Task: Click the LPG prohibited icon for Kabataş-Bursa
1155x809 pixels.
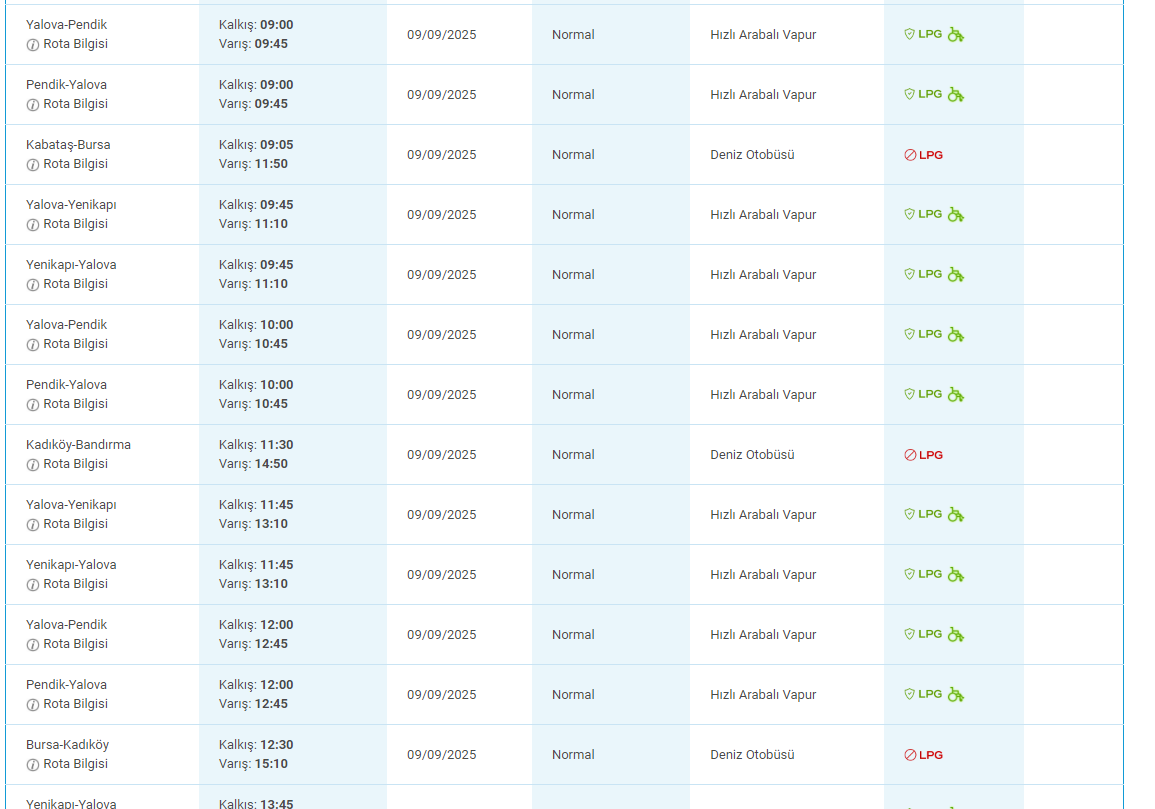Action: point(910,155)
